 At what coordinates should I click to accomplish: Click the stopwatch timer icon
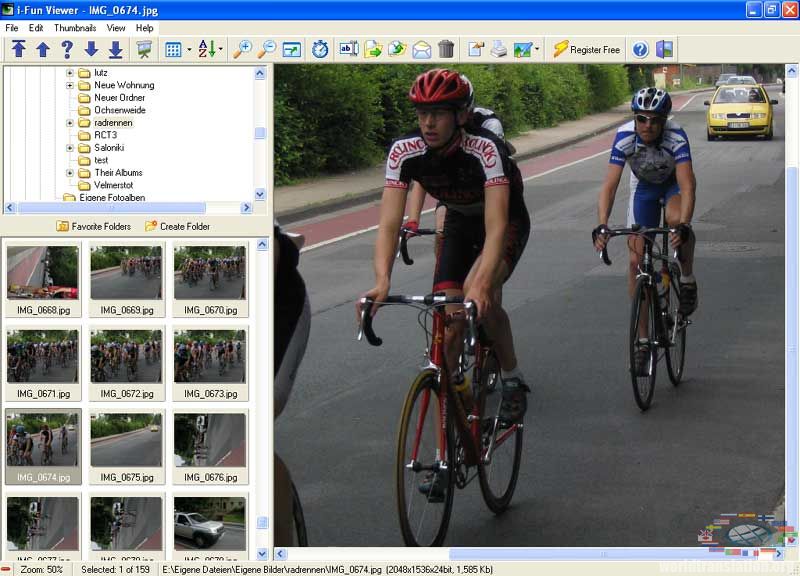(320, 49)
